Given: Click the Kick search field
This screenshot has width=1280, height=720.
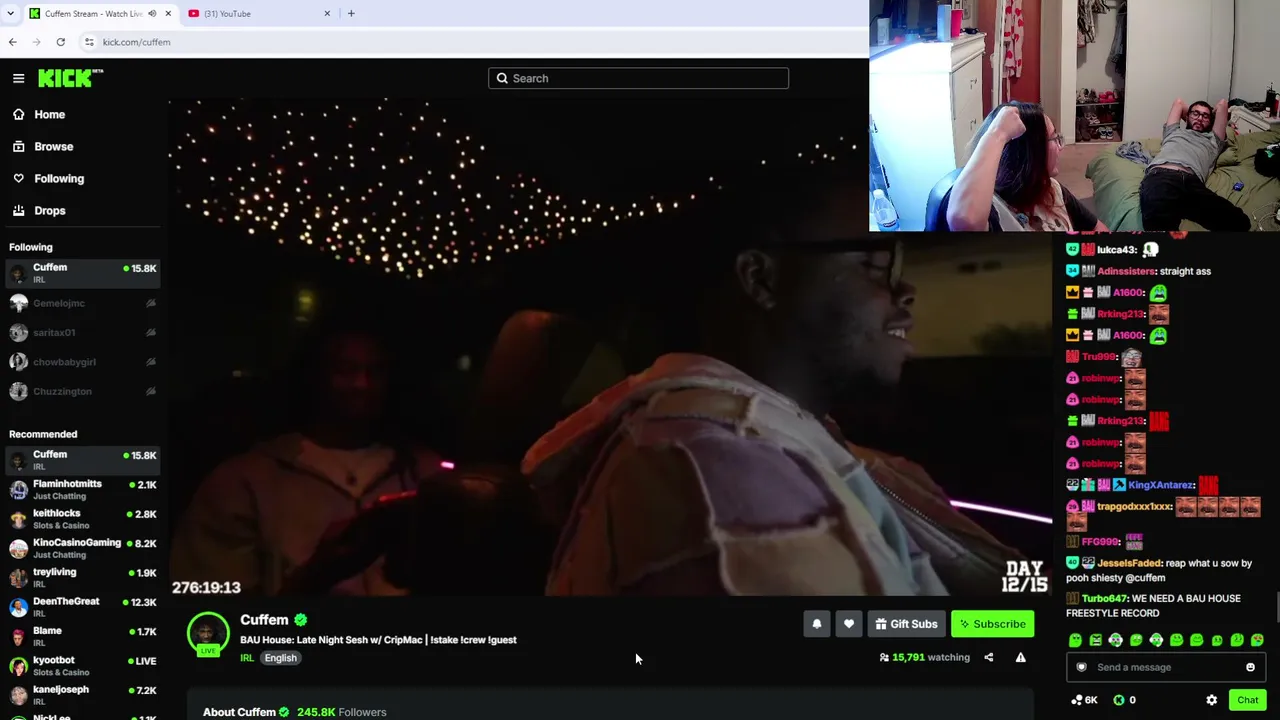Looking at the screenshot, I should [638, 78].
